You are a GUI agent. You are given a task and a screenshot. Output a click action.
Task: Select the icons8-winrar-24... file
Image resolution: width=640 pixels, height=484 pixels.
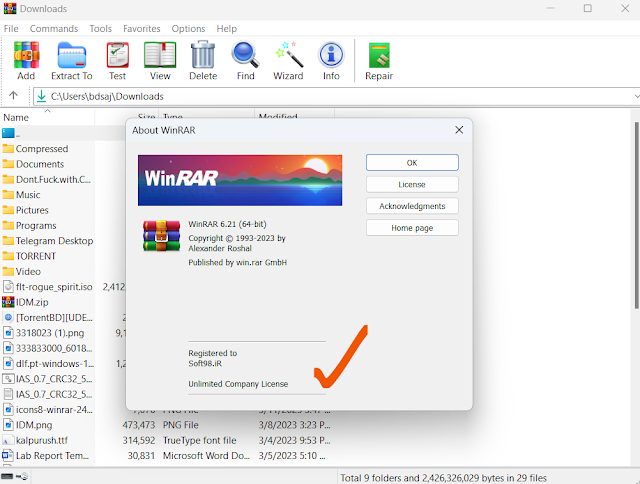48,409
